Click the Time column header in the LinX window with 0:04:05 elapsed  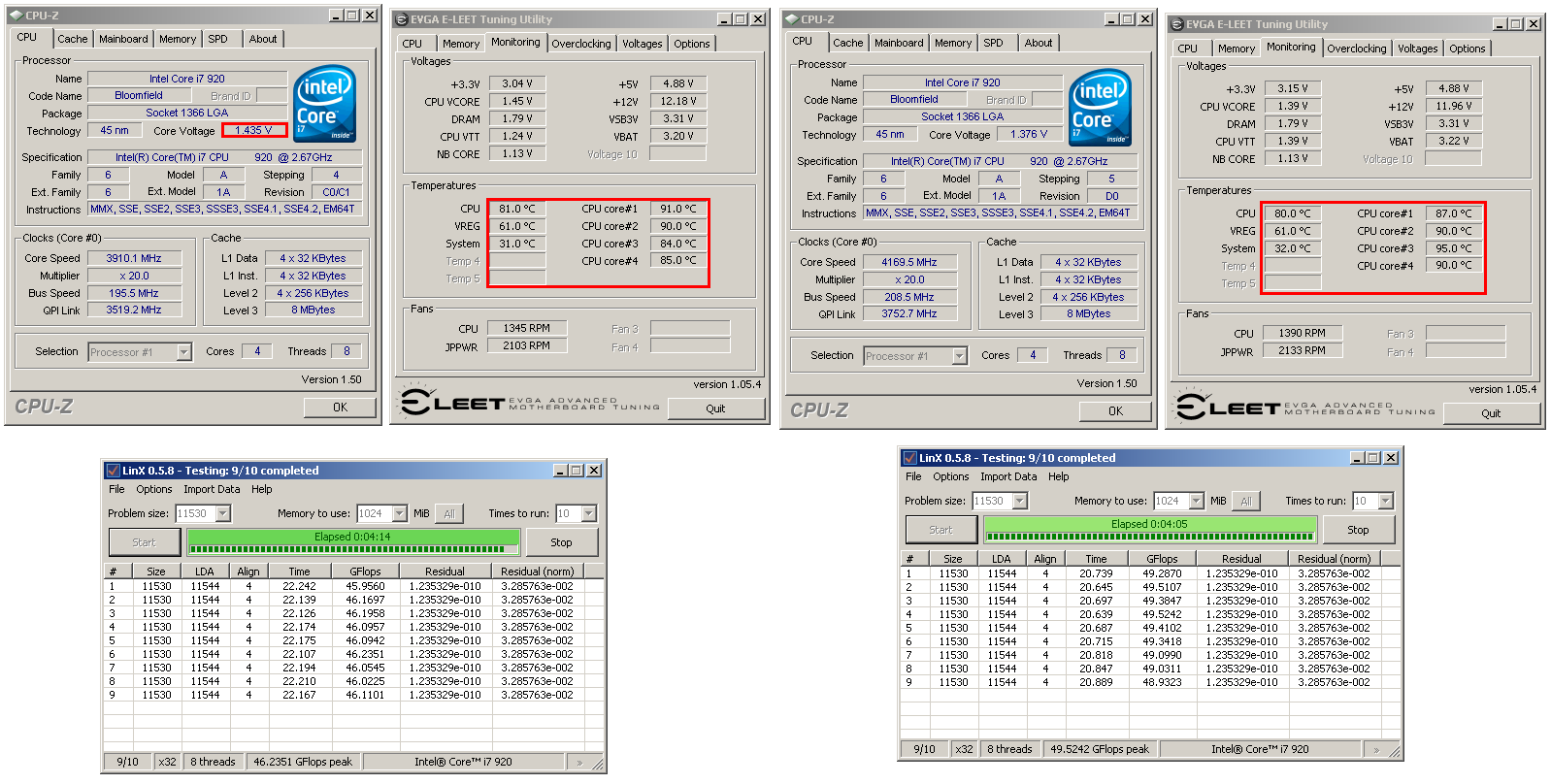(1096, 559)
